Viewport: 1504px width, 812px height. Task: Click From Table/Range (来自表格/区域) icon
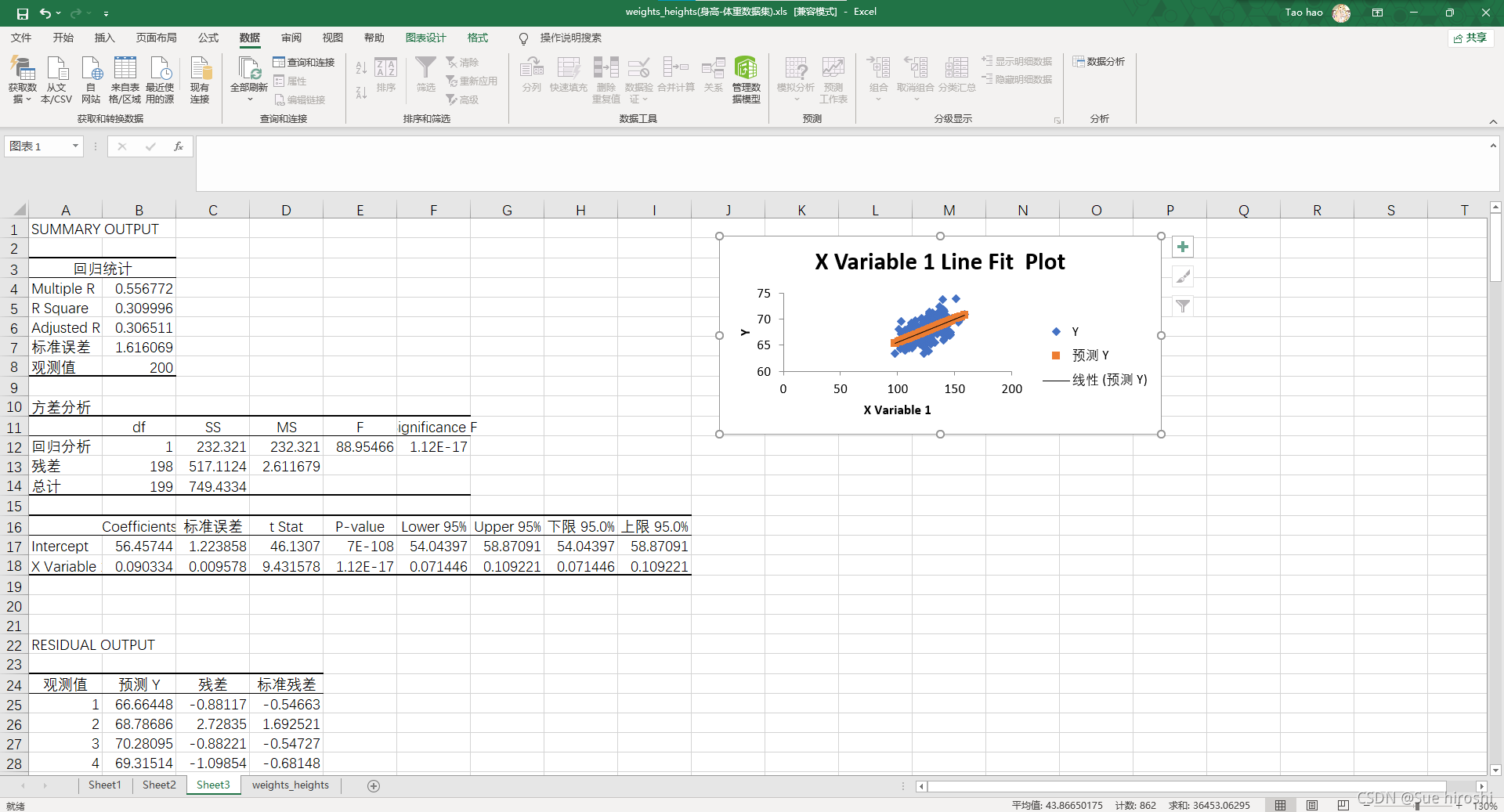[x=125, y=79]
